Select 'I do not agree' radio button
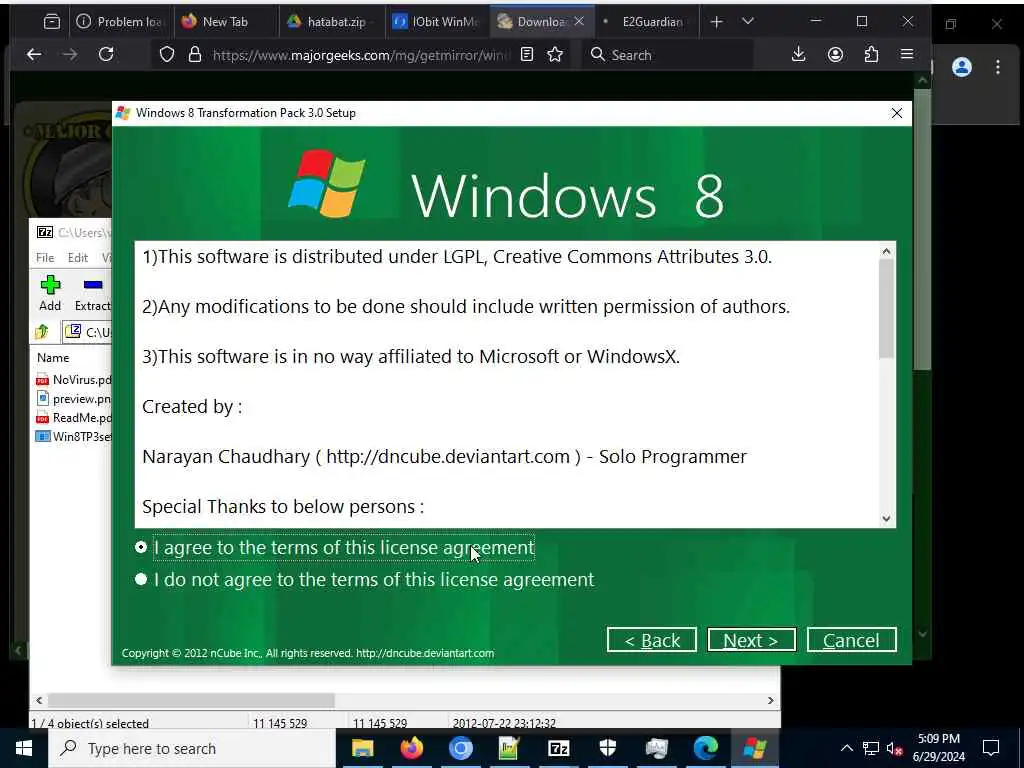 (141, 579)
